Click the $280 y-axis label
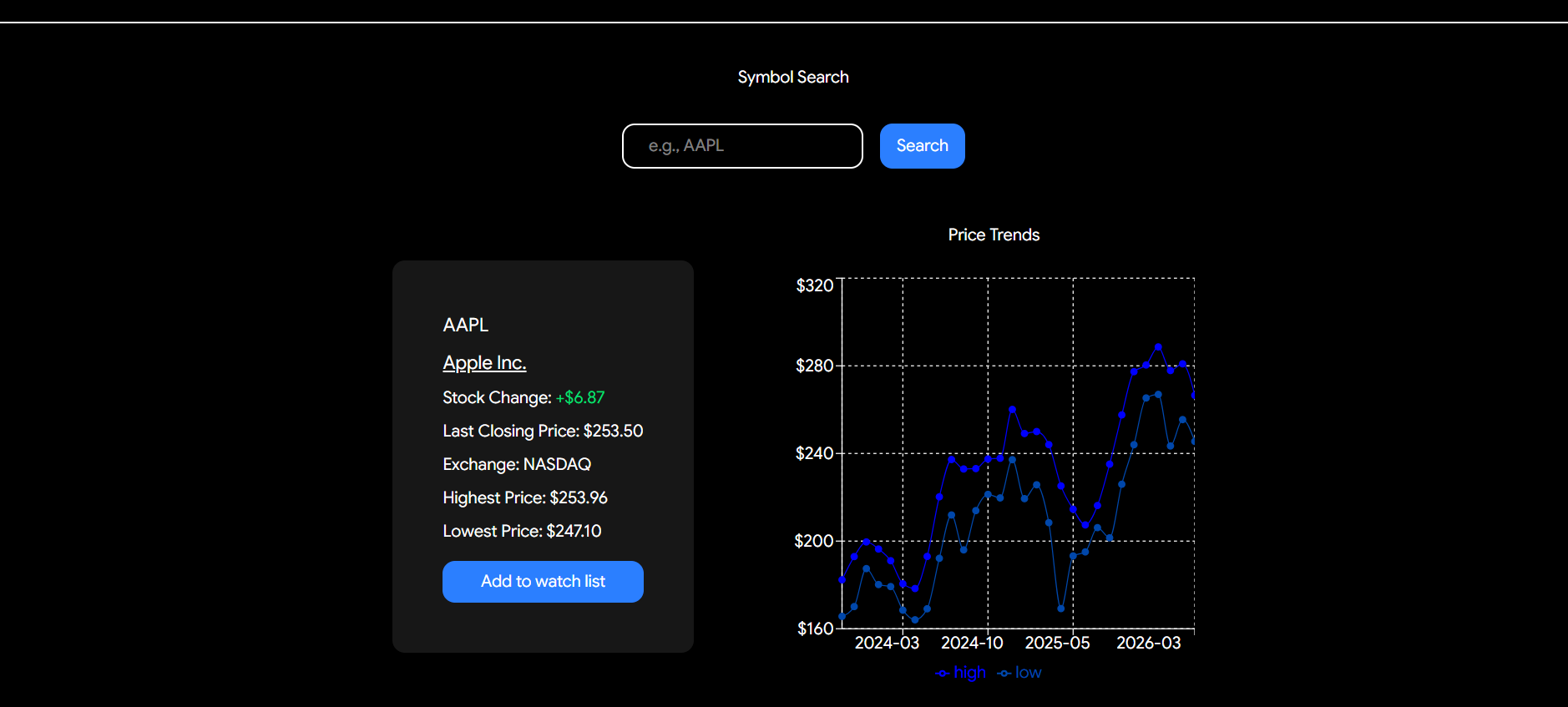1568x707 pixels. click(x=815, y=366)
